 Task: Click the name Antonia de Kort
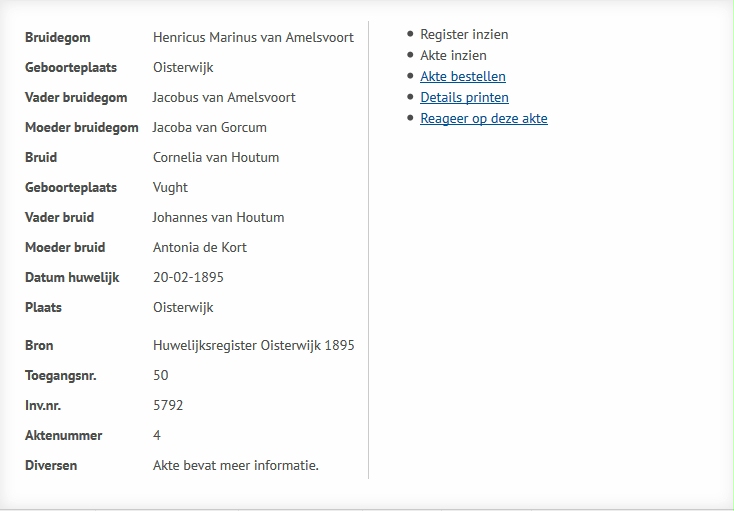(199, 247)
